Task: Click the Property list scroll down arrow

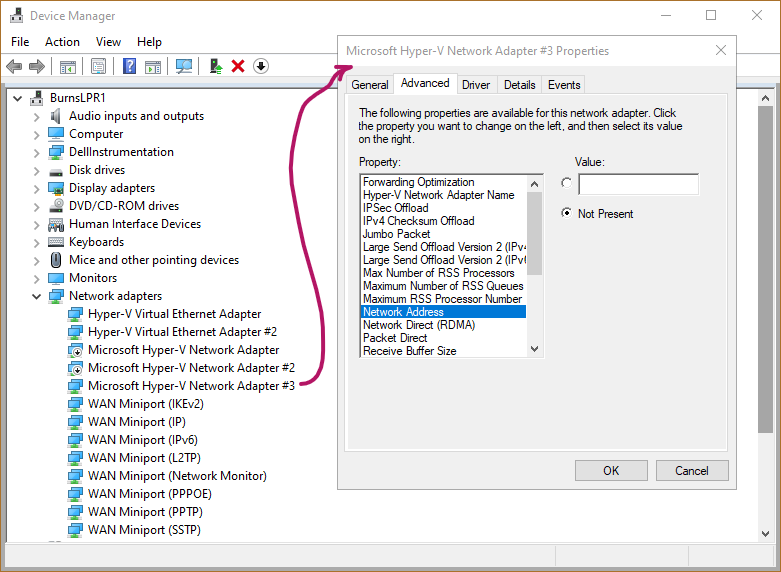Action: pos(534,349)
